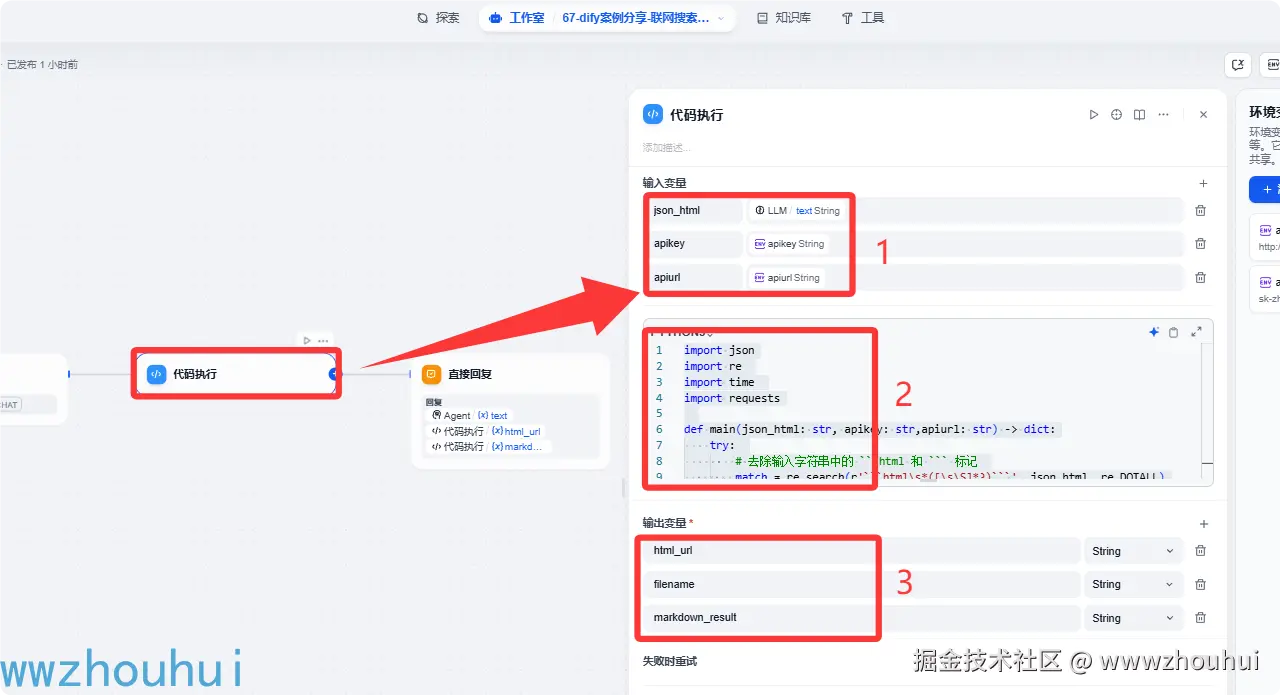The width and height of the screenshot is (1280, 695).
Task: Delete the markdown_result output variable
Action: pyautogui.click(x=1200, y=618)
